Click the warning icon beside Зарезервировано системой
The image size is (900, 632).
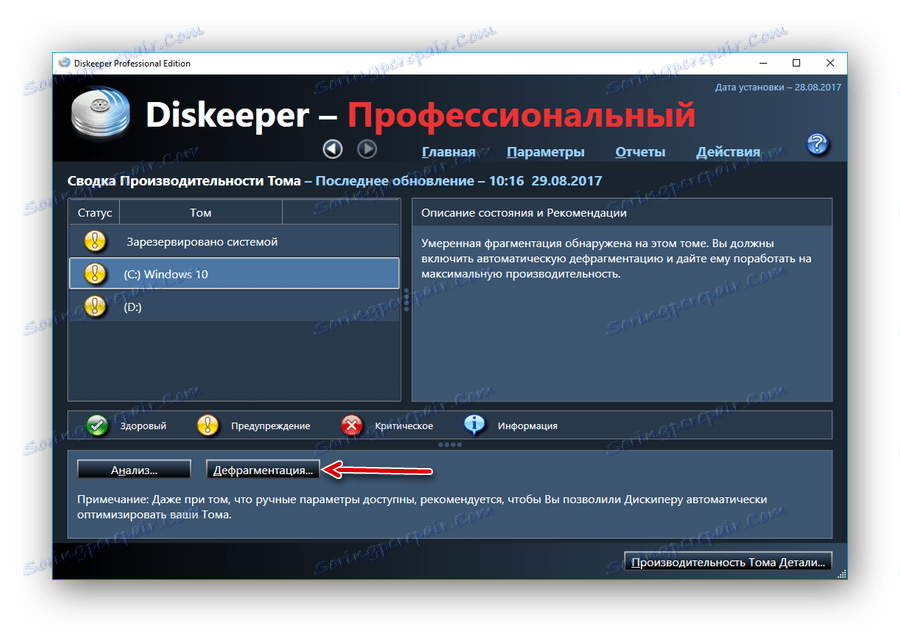tap(95, 240)
